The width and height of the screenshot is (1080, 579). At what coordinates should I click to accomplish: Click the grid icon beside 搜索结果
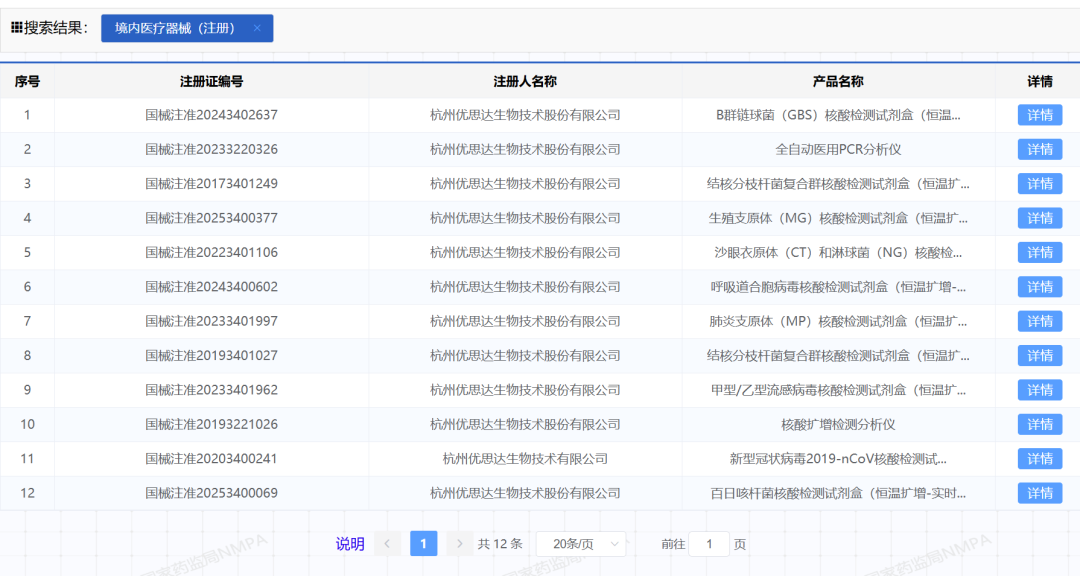[17, 28]
